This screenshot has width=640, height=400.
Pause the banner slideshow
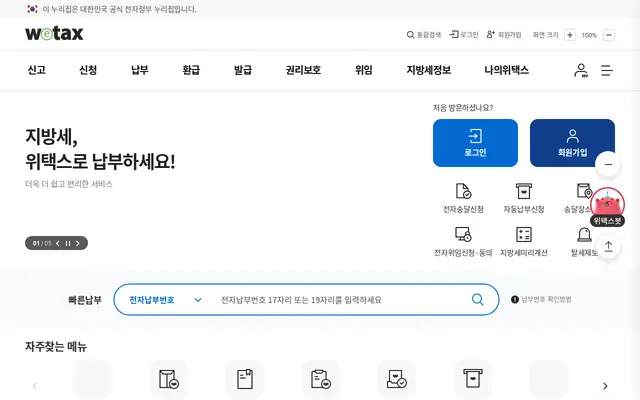tap(68, 243)
